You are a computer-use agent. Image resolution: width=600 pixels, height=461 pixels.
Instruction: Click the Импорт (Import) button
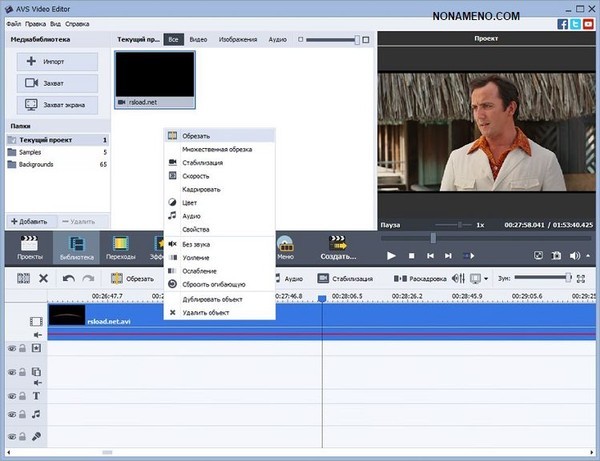[x=57, y=61]
